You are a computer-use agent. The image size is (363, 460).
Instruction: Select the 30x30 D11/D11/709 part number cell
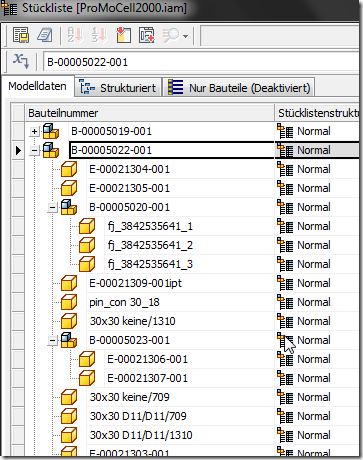pyautogui.click(x=180, y=416)
